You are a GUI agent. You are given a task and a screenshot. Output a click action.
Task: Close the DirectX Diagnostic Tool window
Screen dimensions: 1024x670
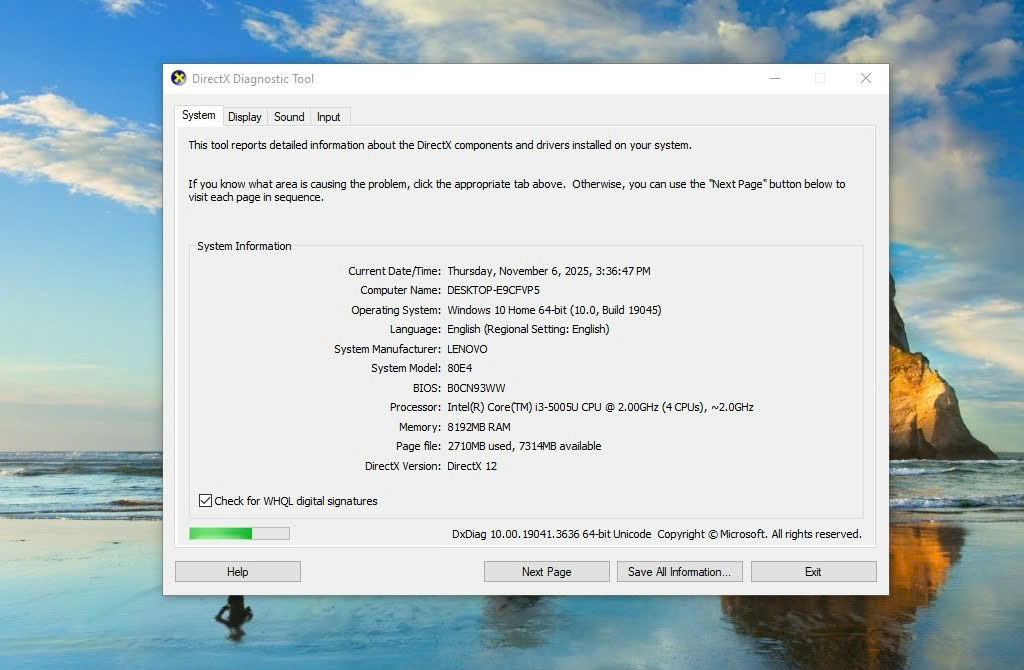[866, 79]
